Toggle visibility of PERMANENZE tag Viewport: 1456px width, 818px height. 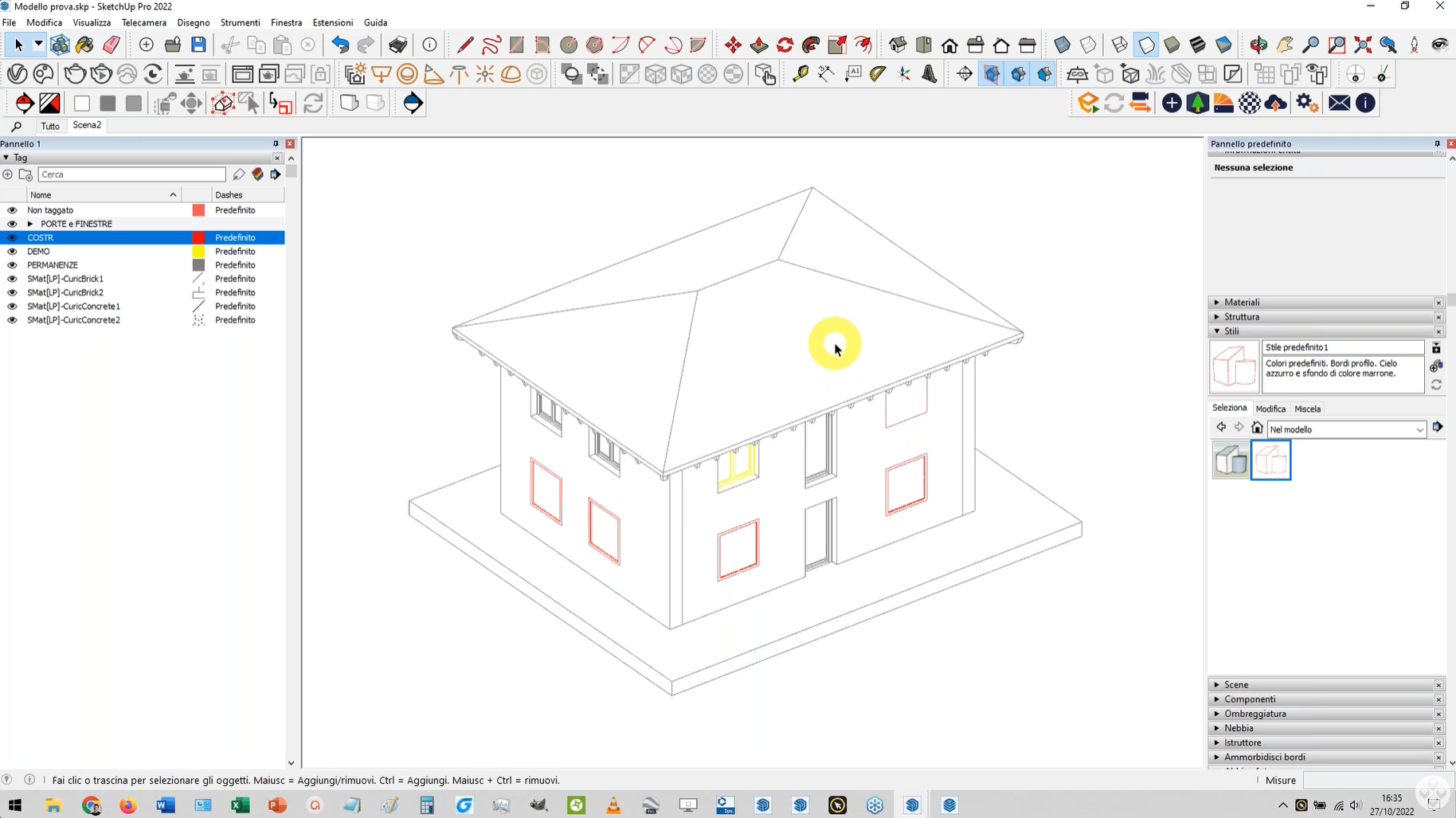(x=12, y=265)
